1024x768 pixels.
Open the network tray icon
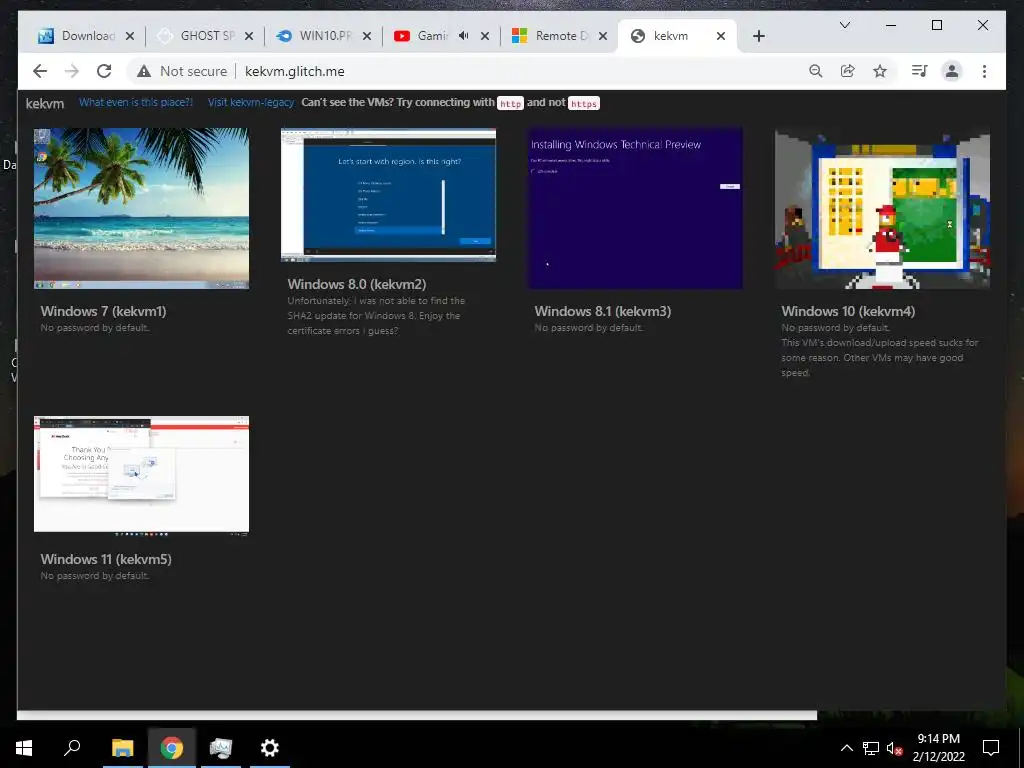tap(871, 748)
